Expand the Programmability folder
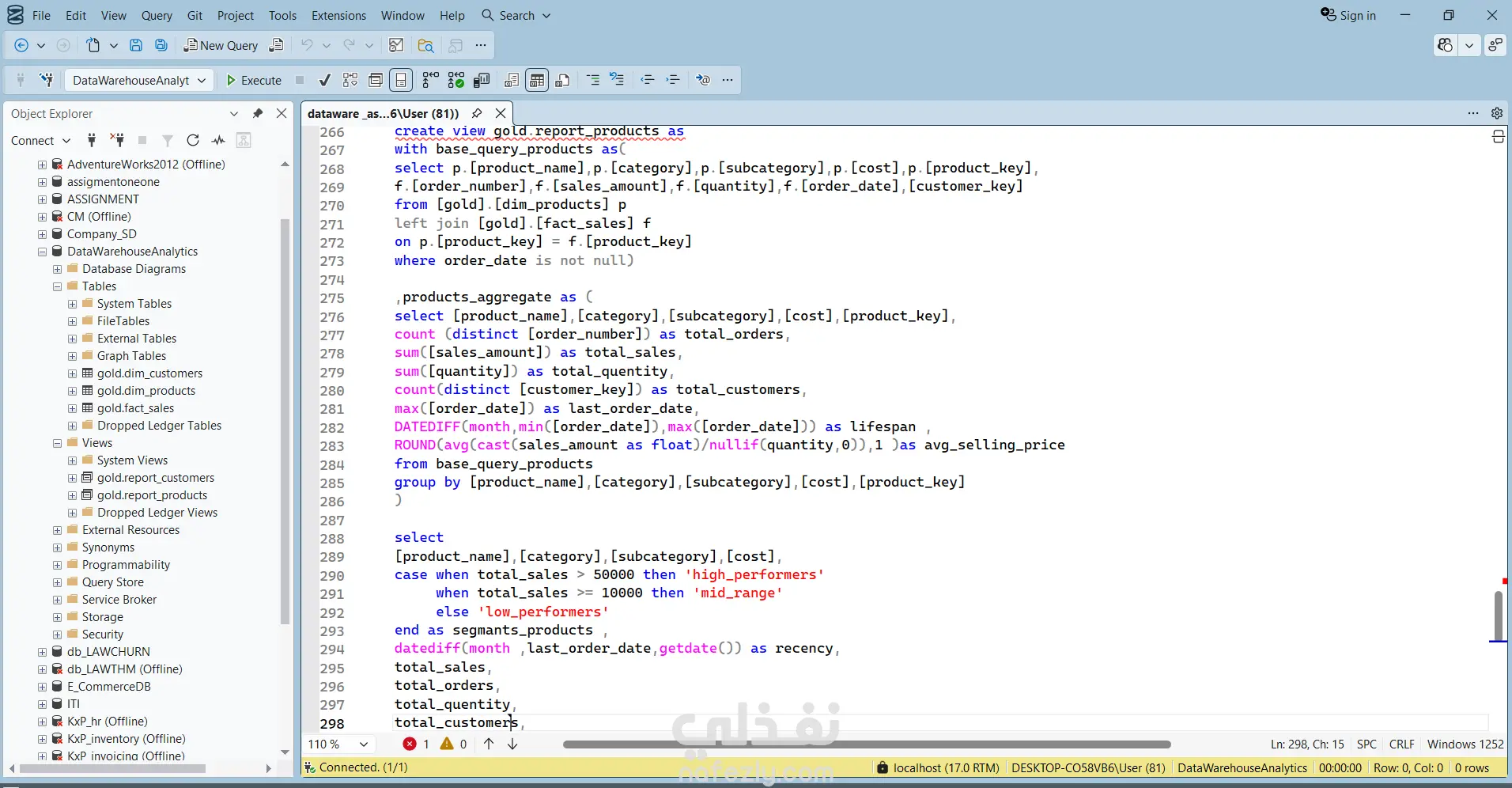1512x788 pixels. click(x=57, y=565)
